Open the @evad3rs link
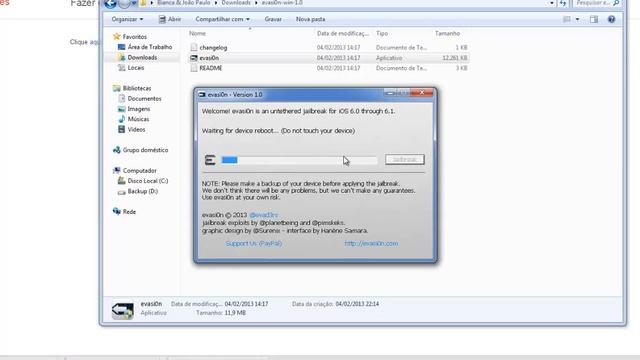 pos(263,215)
